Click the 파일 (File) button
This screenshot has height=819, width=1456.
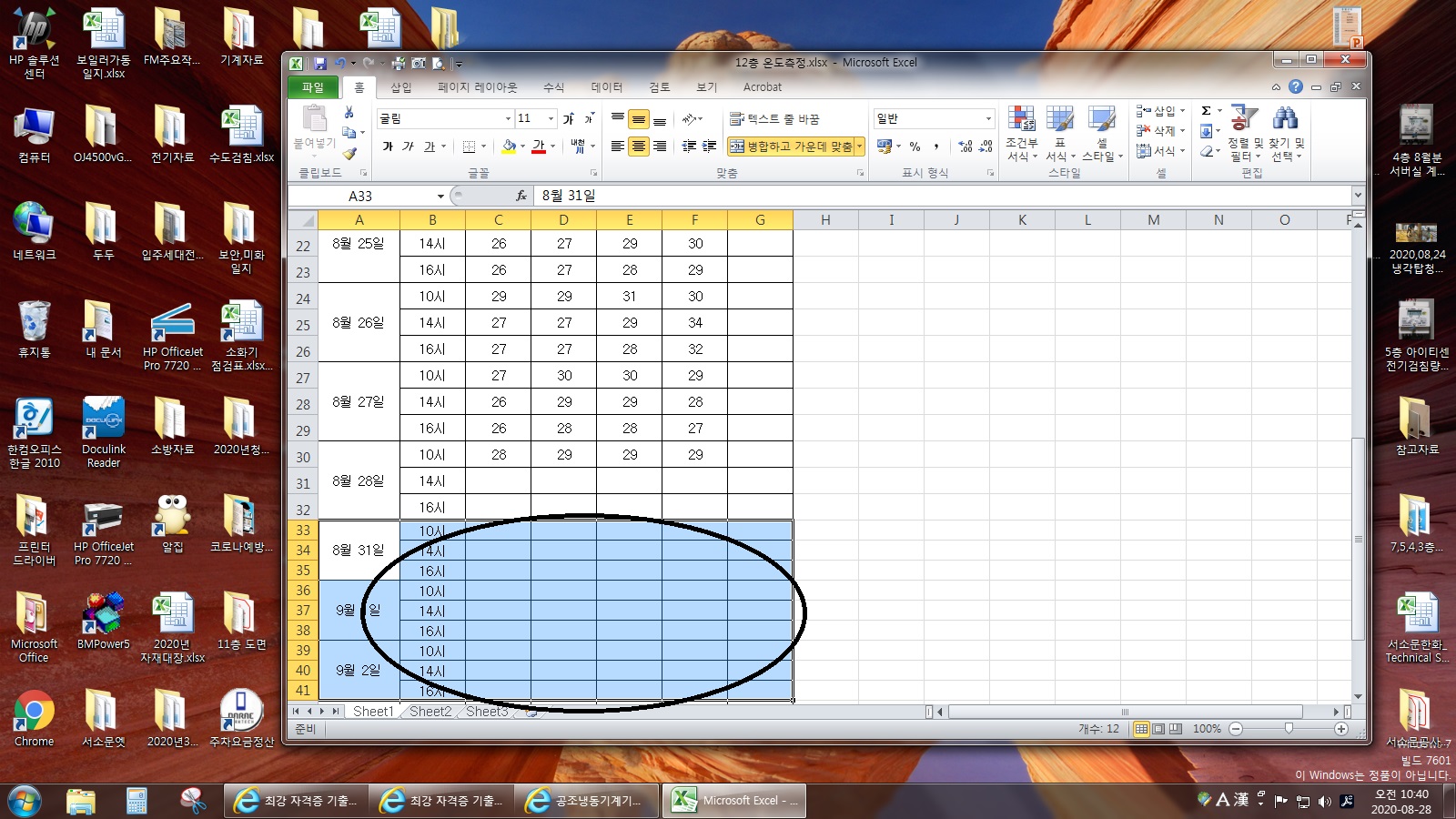[313, 87]
